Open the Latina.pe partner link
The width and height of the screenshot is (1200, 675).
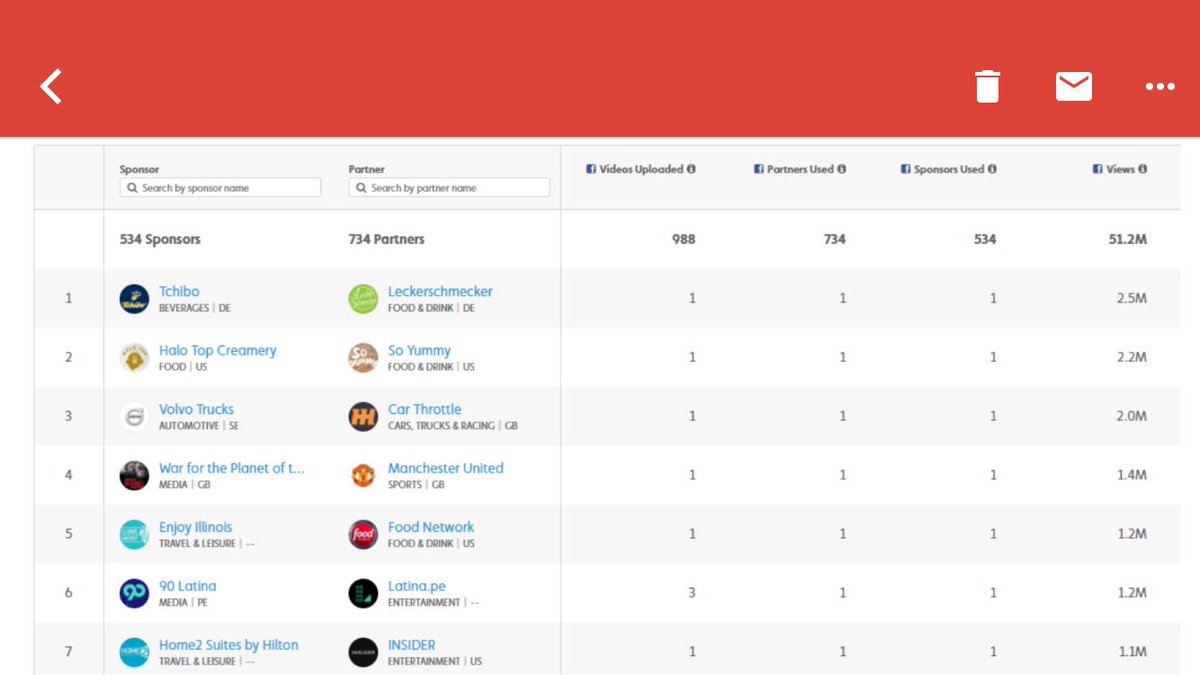(x=417, y=586)
